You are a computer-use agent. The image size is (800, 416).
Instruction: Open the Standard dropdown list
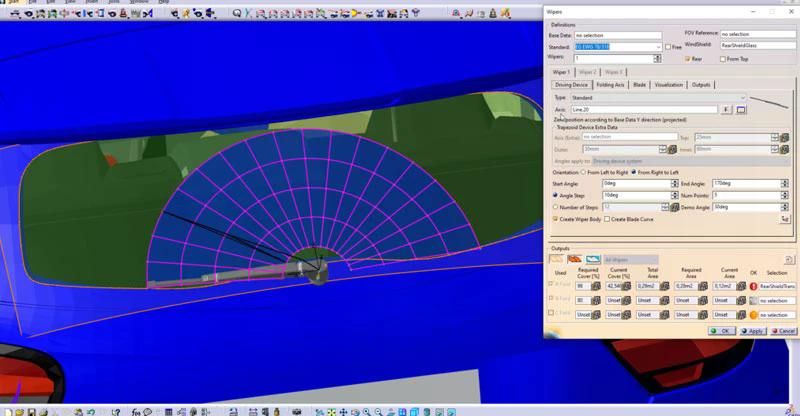[x=660, y=46]
